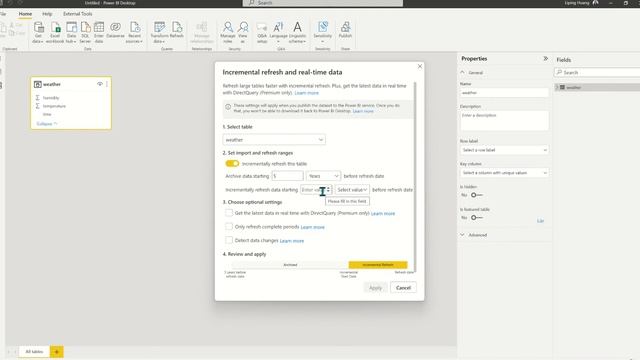Open Learn more for real time DirectQuery

point(383,213)
